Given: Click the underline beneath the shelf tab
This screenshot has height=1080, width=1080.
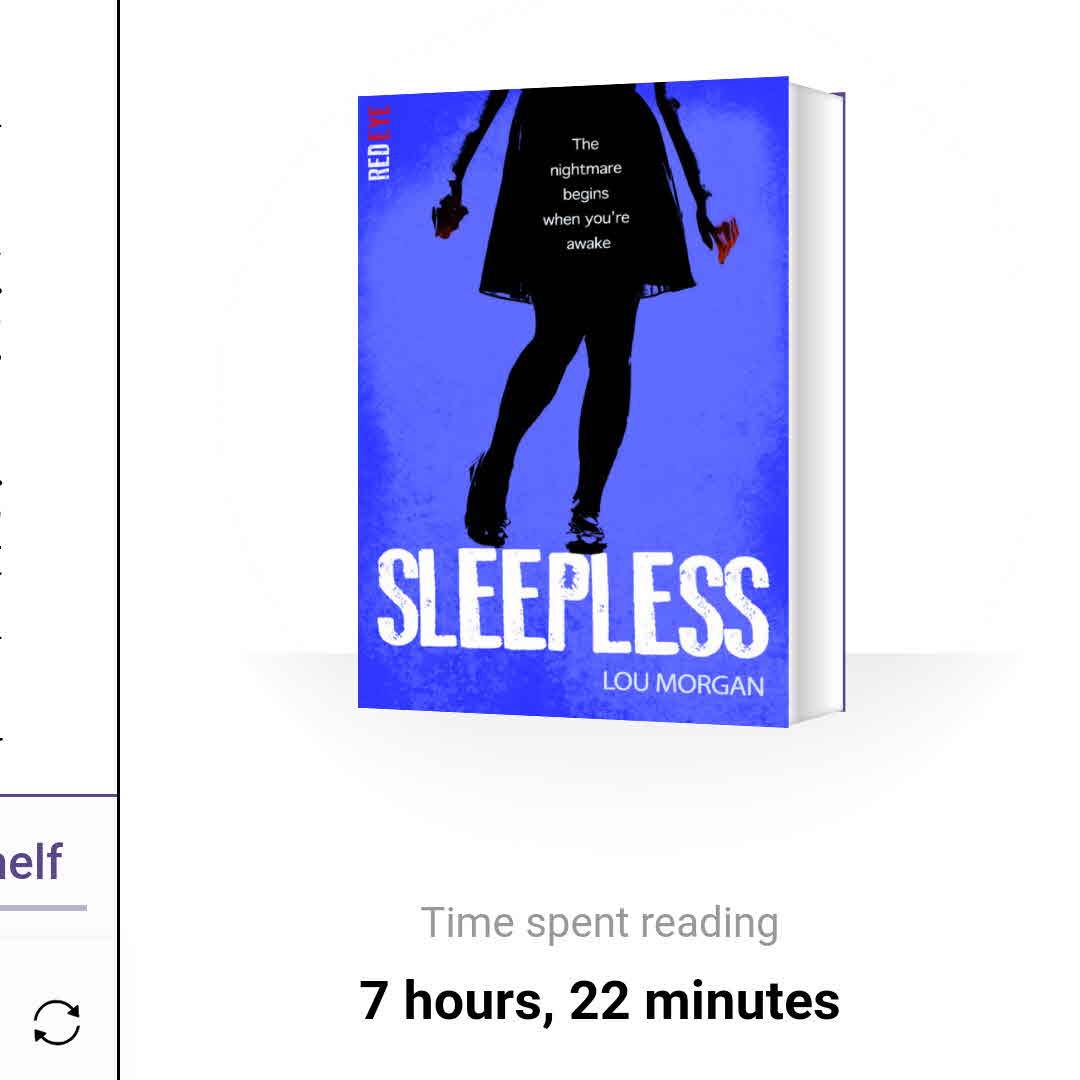Looking at the screenshot, I should [x=43, y=908].
